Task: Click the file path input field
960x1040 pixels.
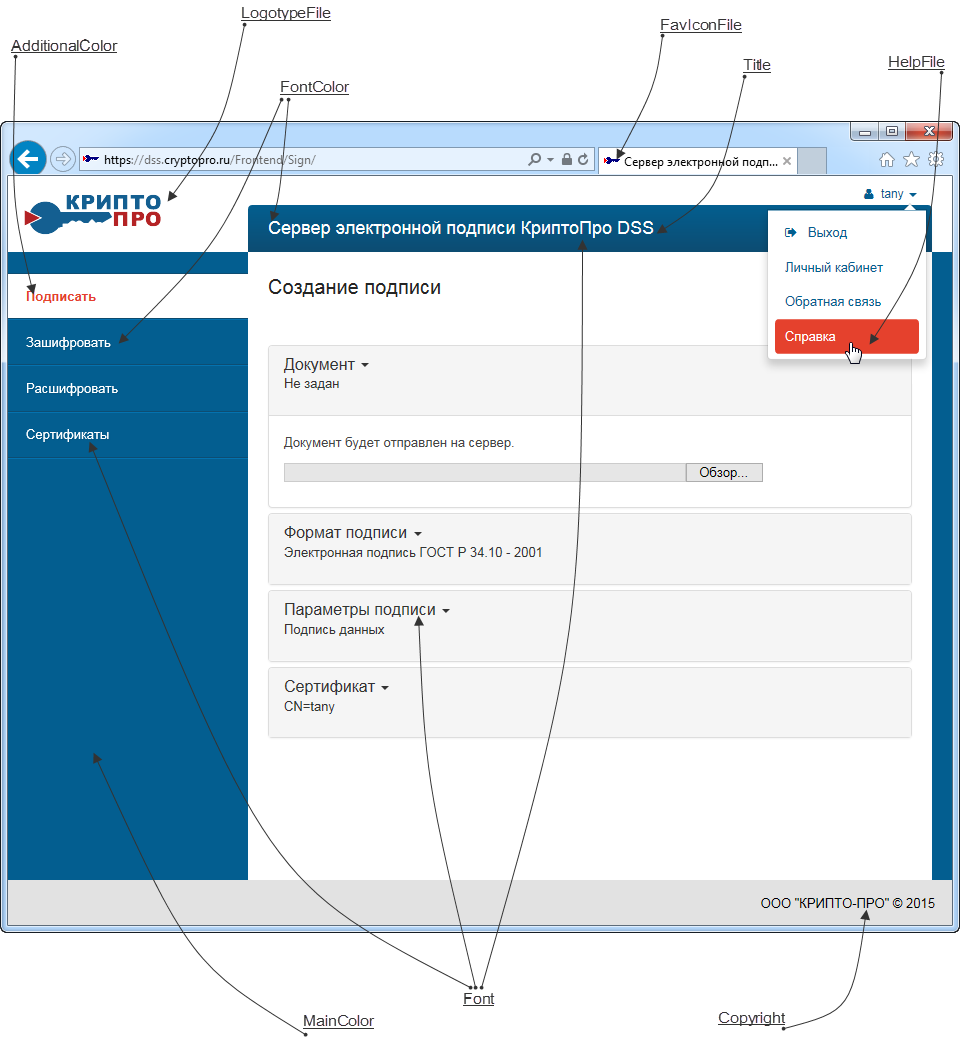Action: click(x=485, y=472)
